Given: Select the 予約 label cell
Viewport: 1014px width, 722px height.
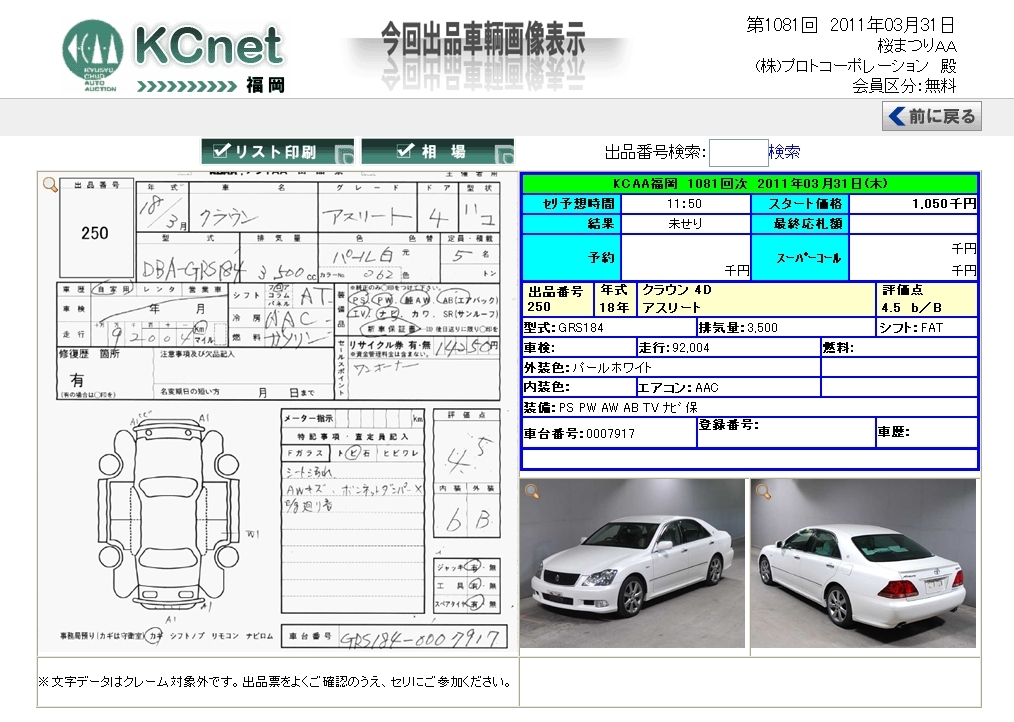Looking at the screenshot, I should click(x=571, y=257).
